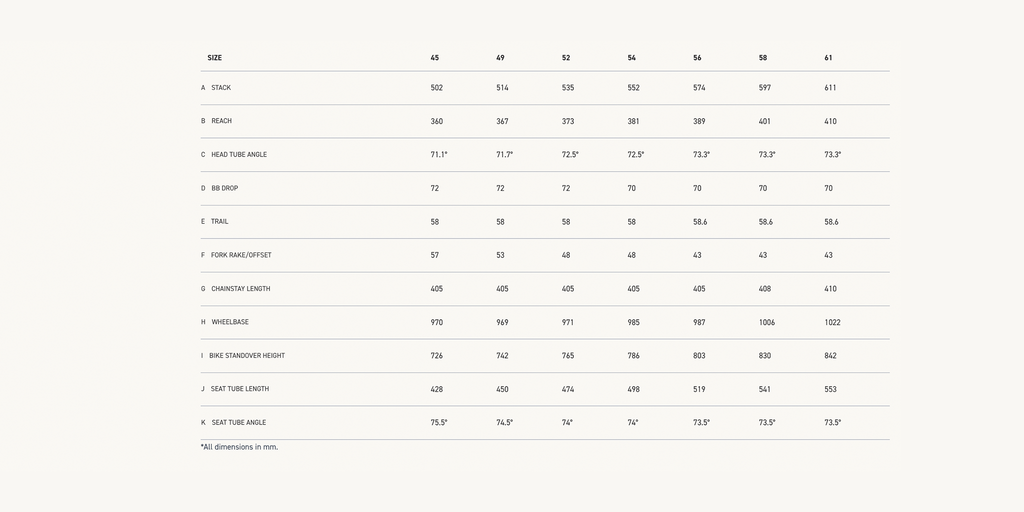Select the FORK RAKE/OFFSET row label

click(x=241, y=255)
